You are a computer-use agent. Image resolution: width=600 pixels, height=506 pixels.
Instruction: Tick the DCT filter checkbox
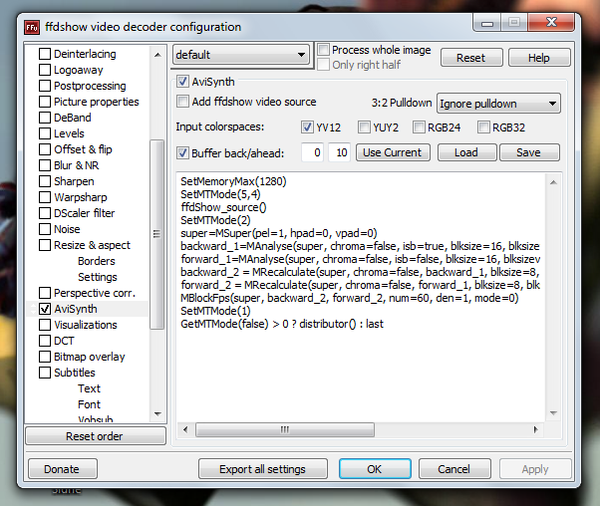(45, 341)
